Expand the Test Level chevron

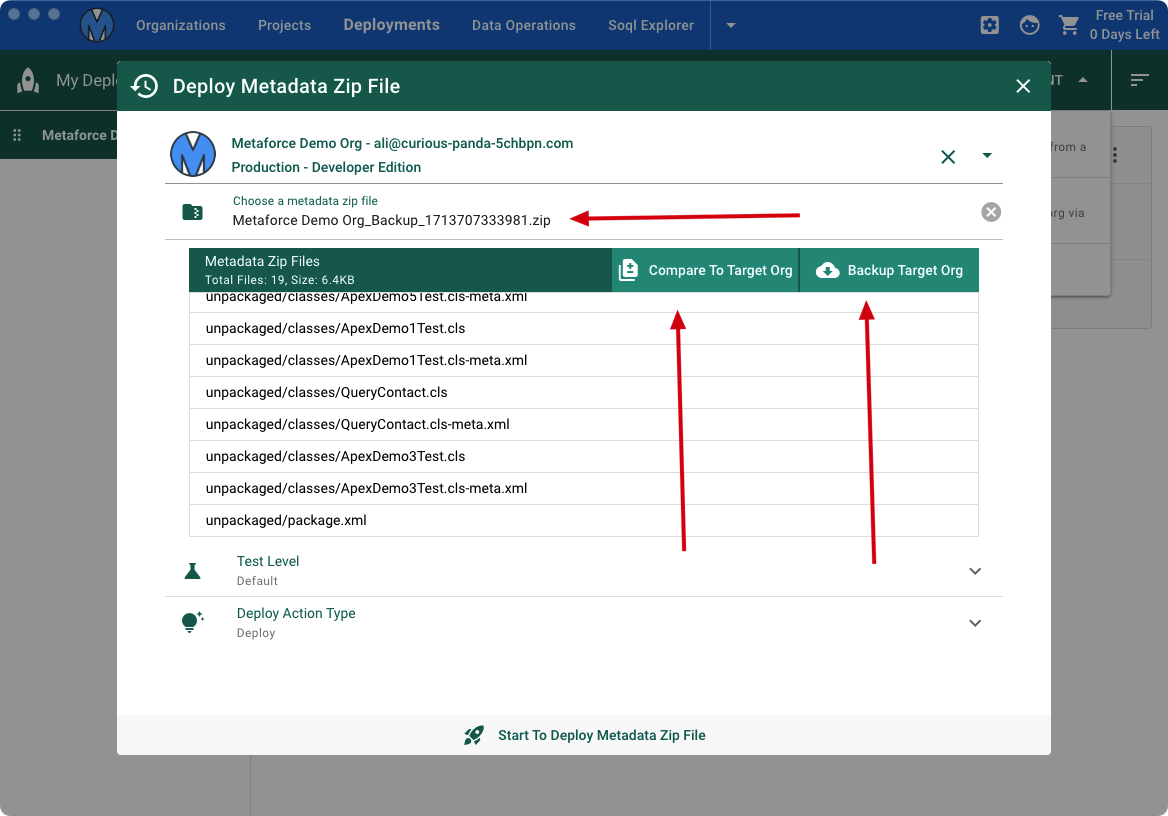(975, 571)
